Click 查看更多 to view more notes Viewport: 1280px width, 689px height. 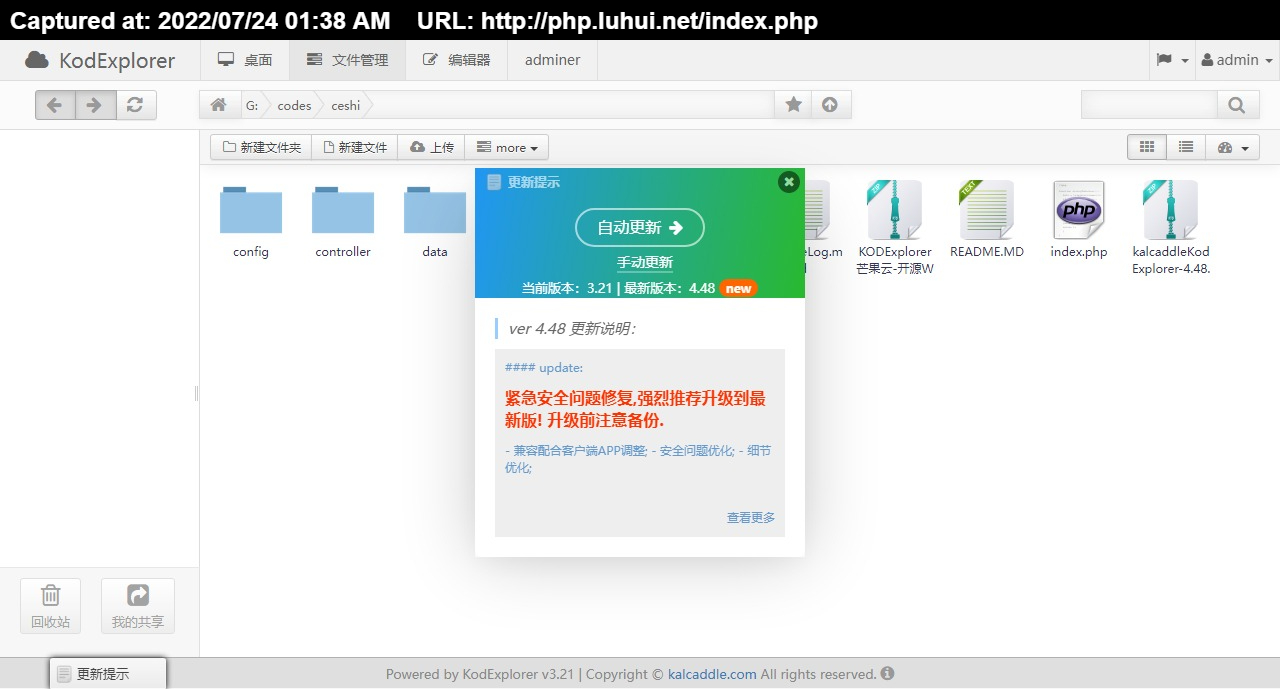(751, 517)
